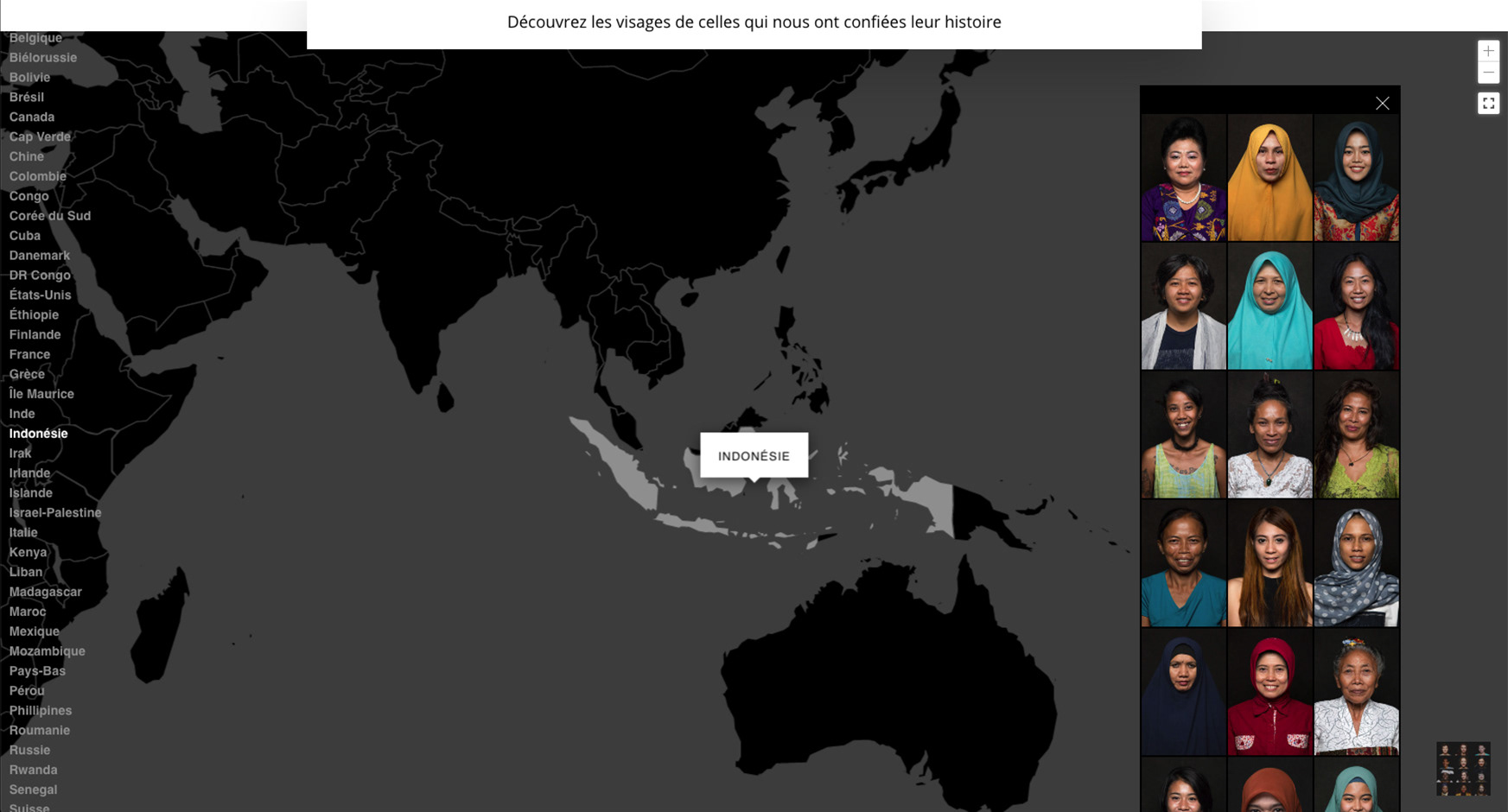This screenshot has width=1508, height=812.
Task: Select Irlande from the country list
Action: tap(30, 473)
